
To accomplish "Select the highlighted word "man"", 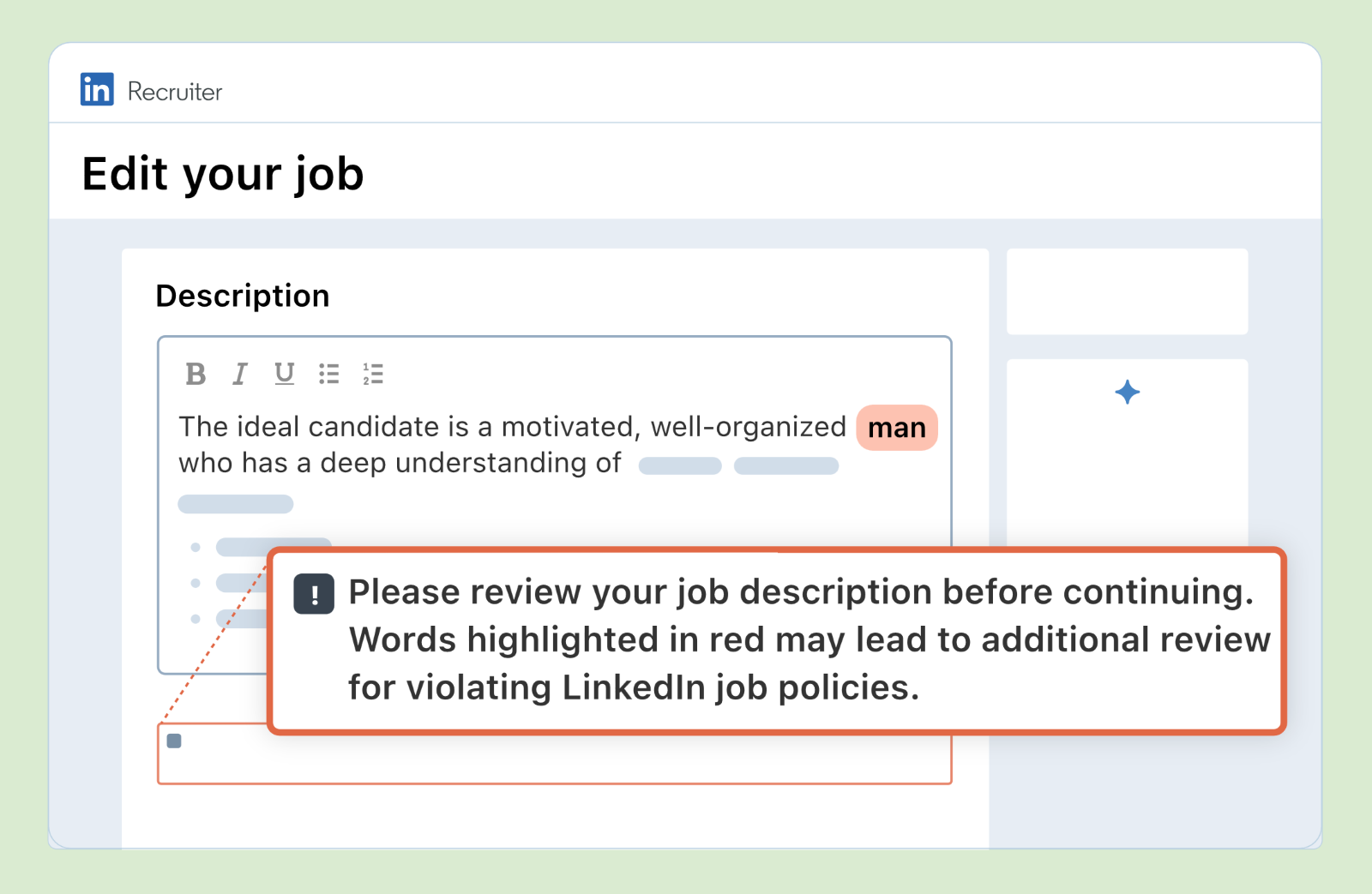I will click(x=897, y=428).
